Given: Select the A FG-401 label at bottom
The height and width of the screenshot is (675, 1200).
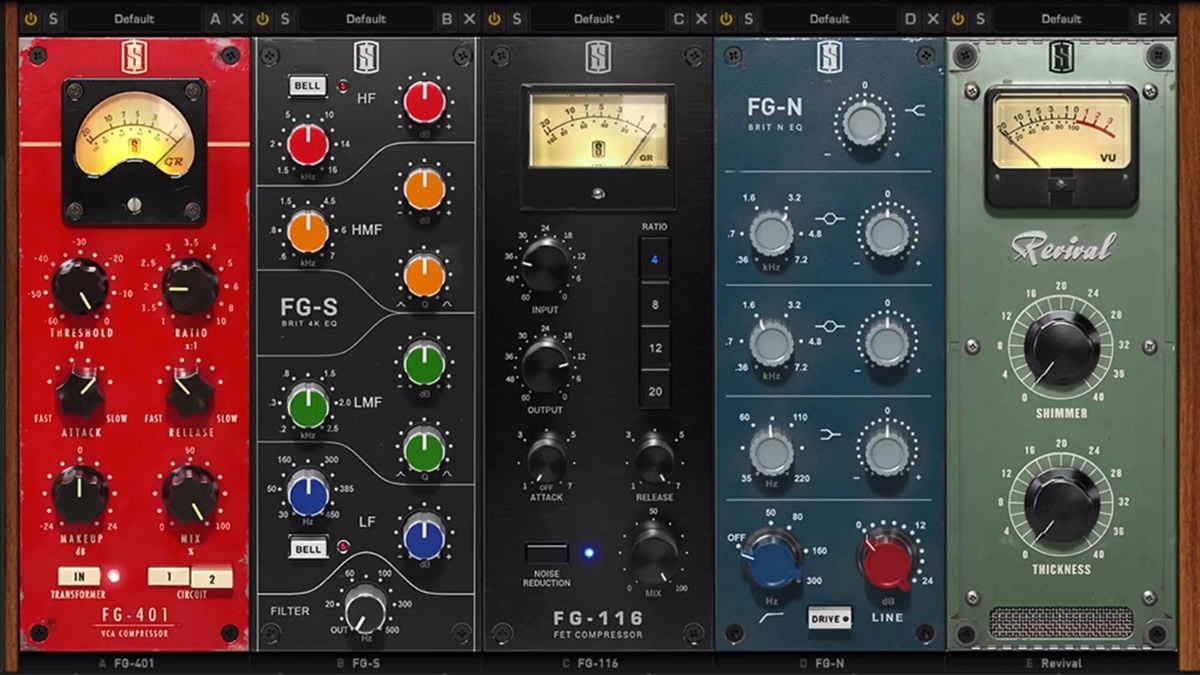Looking at the screenshot, I should [127, 663].
